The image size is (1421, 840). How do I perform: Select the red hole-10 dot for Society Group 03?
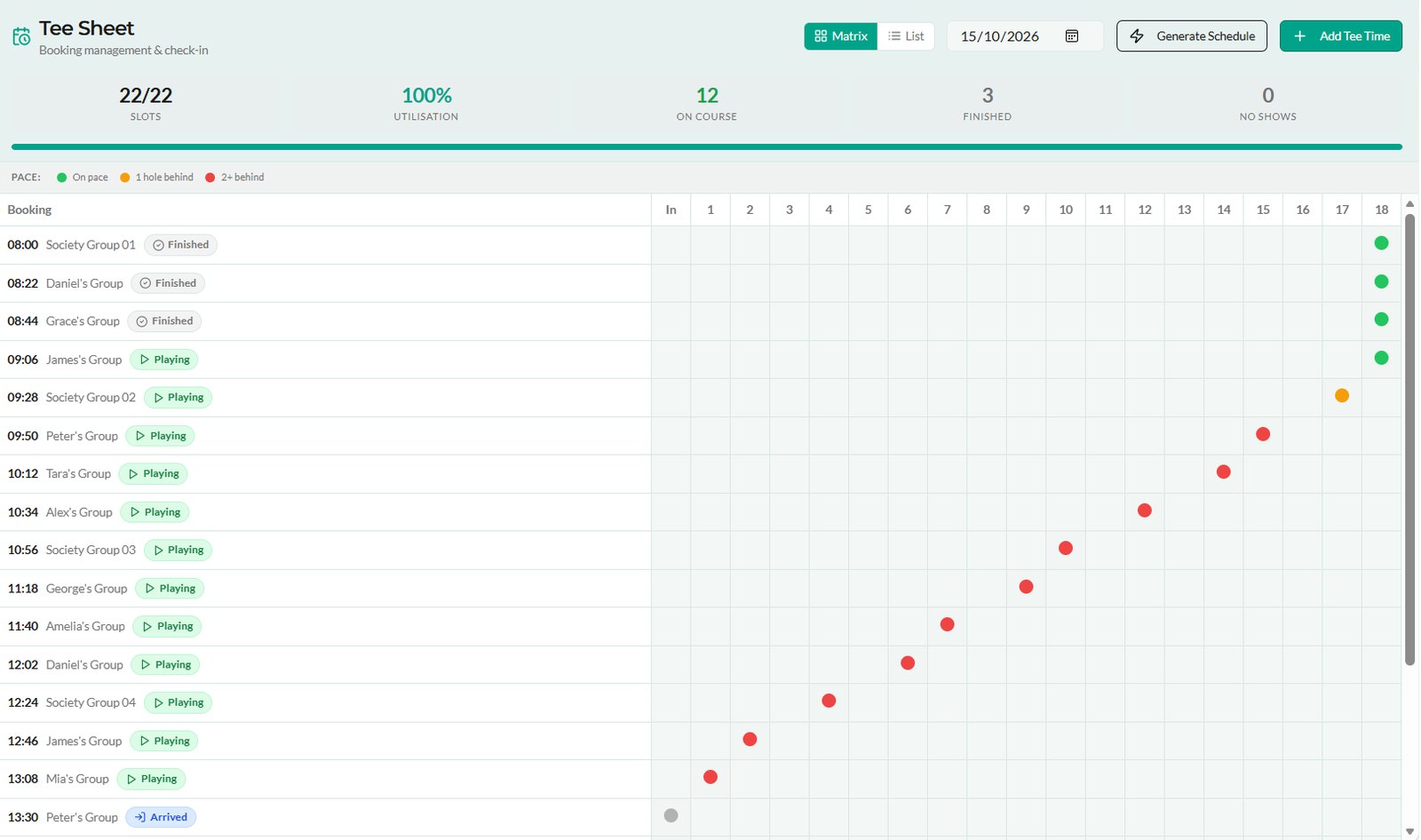click(x=1066, y=549)
